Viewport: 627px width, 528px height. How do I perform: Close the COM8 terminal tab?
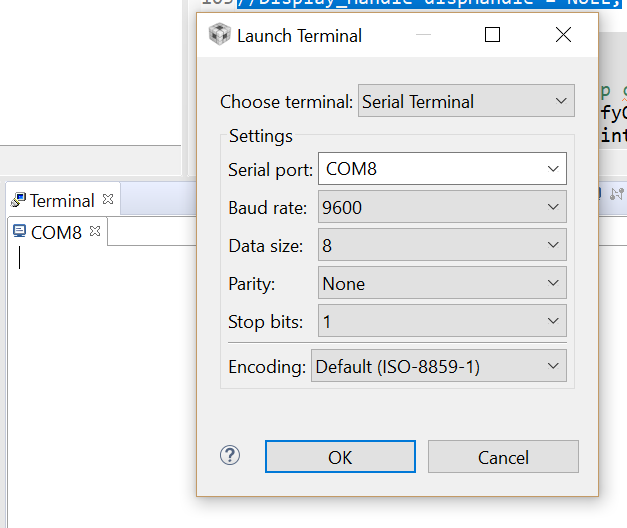point(95,231)
